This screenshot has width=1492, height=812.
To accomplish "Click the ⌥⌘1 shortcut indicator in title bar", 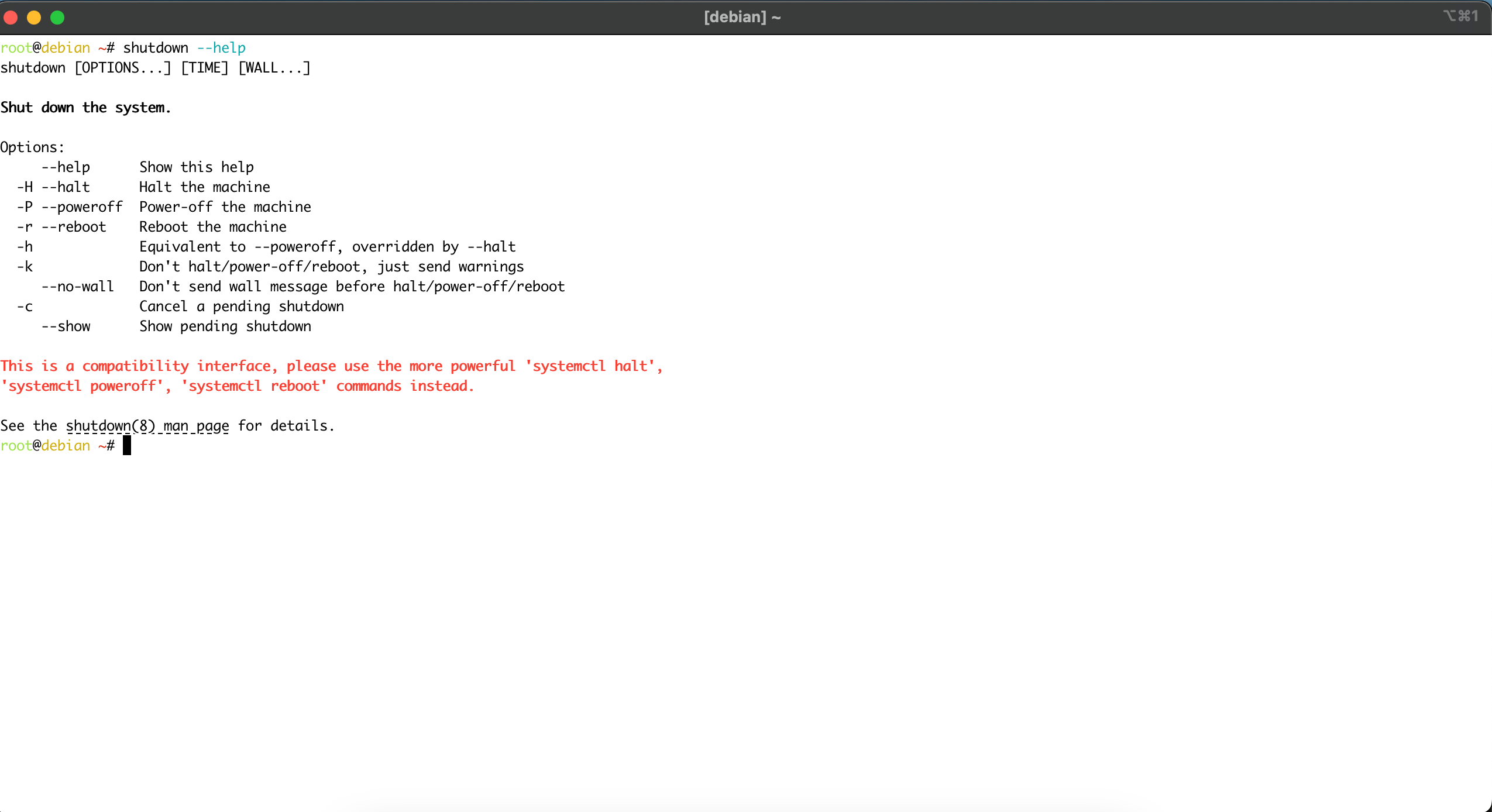I will [x=1460, y=16].
